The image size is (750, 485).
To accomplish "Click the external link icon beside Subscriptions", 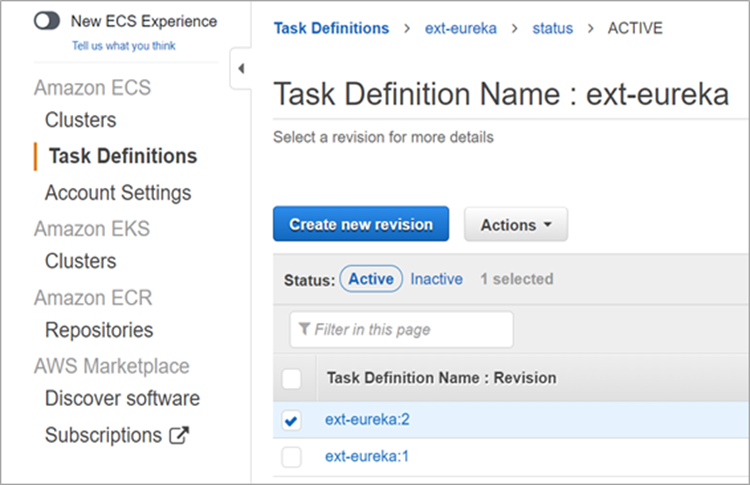I will coord(179,435).
